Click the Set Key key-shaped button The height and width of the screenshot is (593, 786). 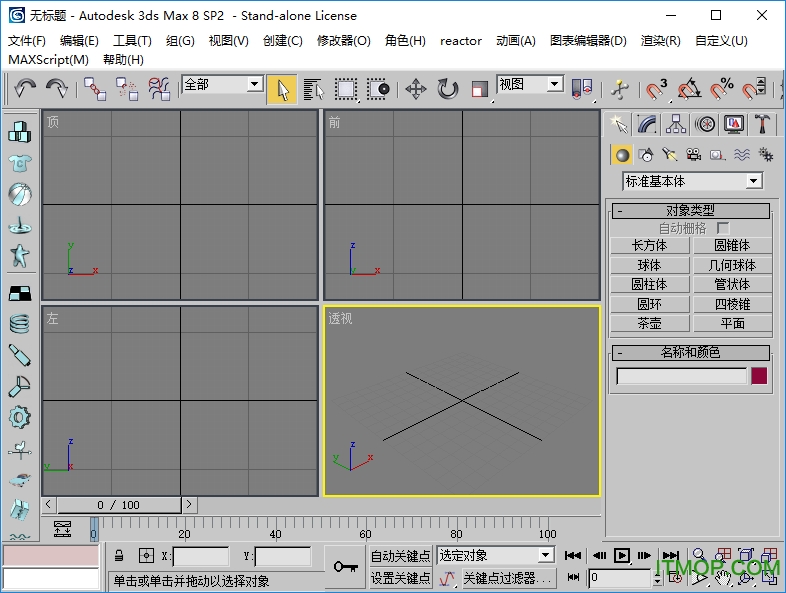click(346, 567)
